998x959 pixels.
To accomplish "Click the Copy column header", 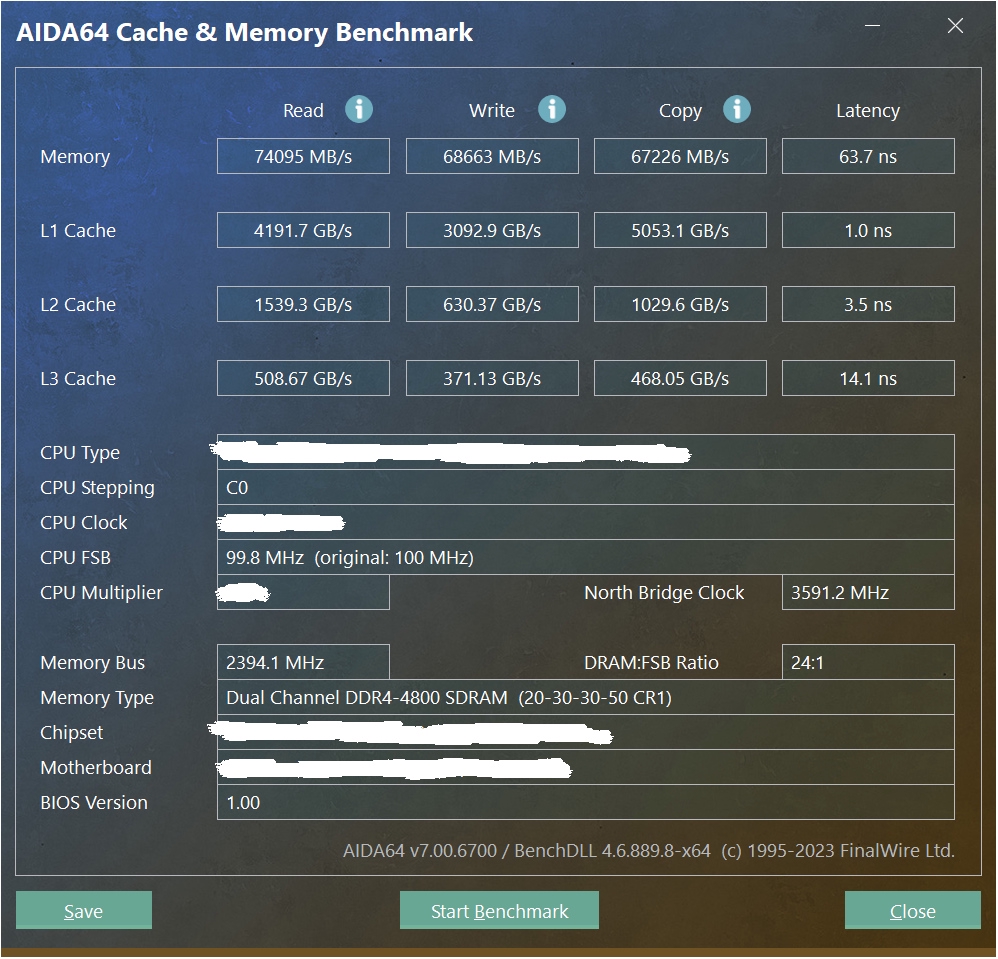I will coord(680,111).
